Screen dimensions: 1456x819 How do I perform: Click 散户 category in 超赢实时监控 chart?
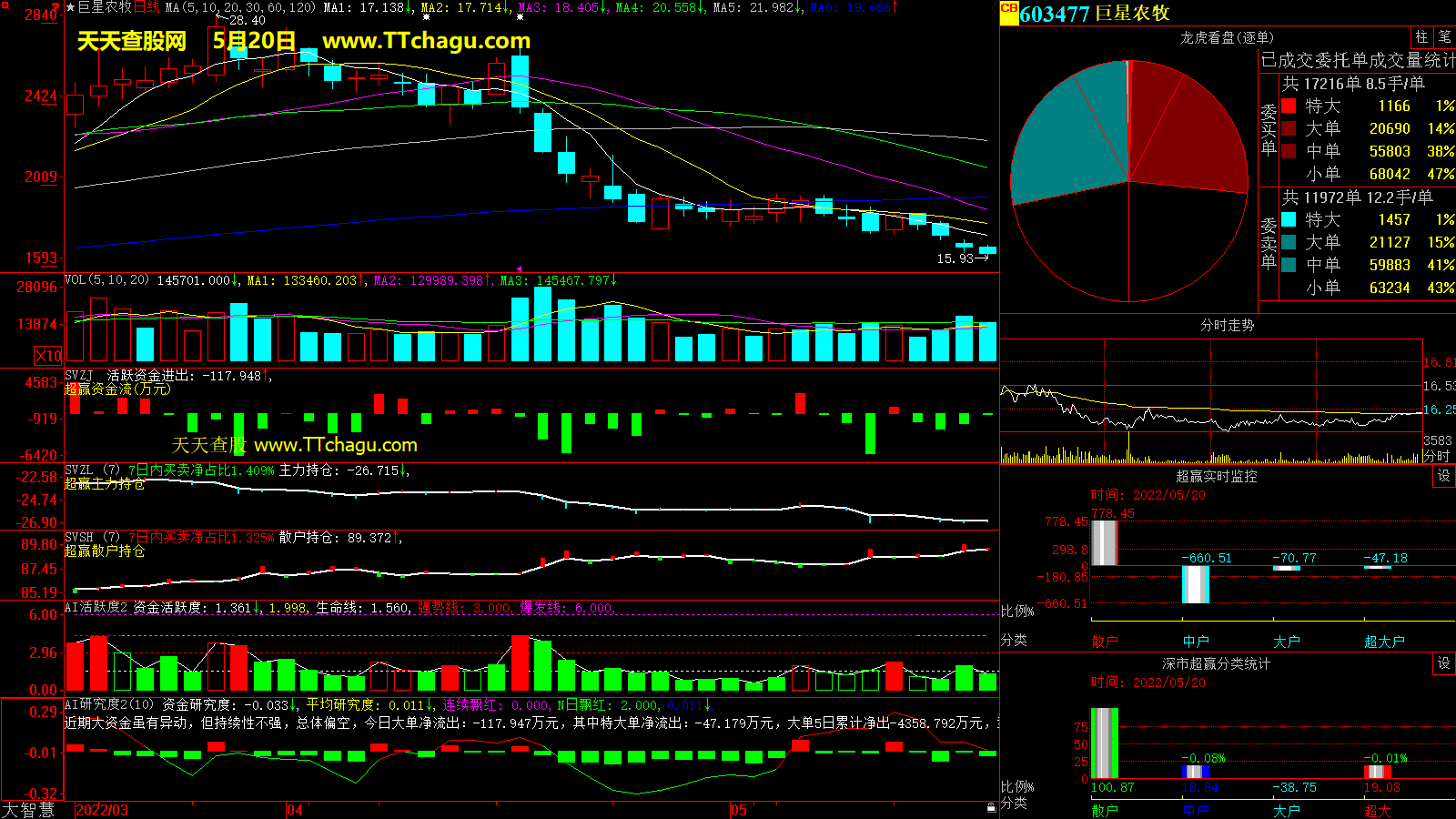click(1104, 642)
